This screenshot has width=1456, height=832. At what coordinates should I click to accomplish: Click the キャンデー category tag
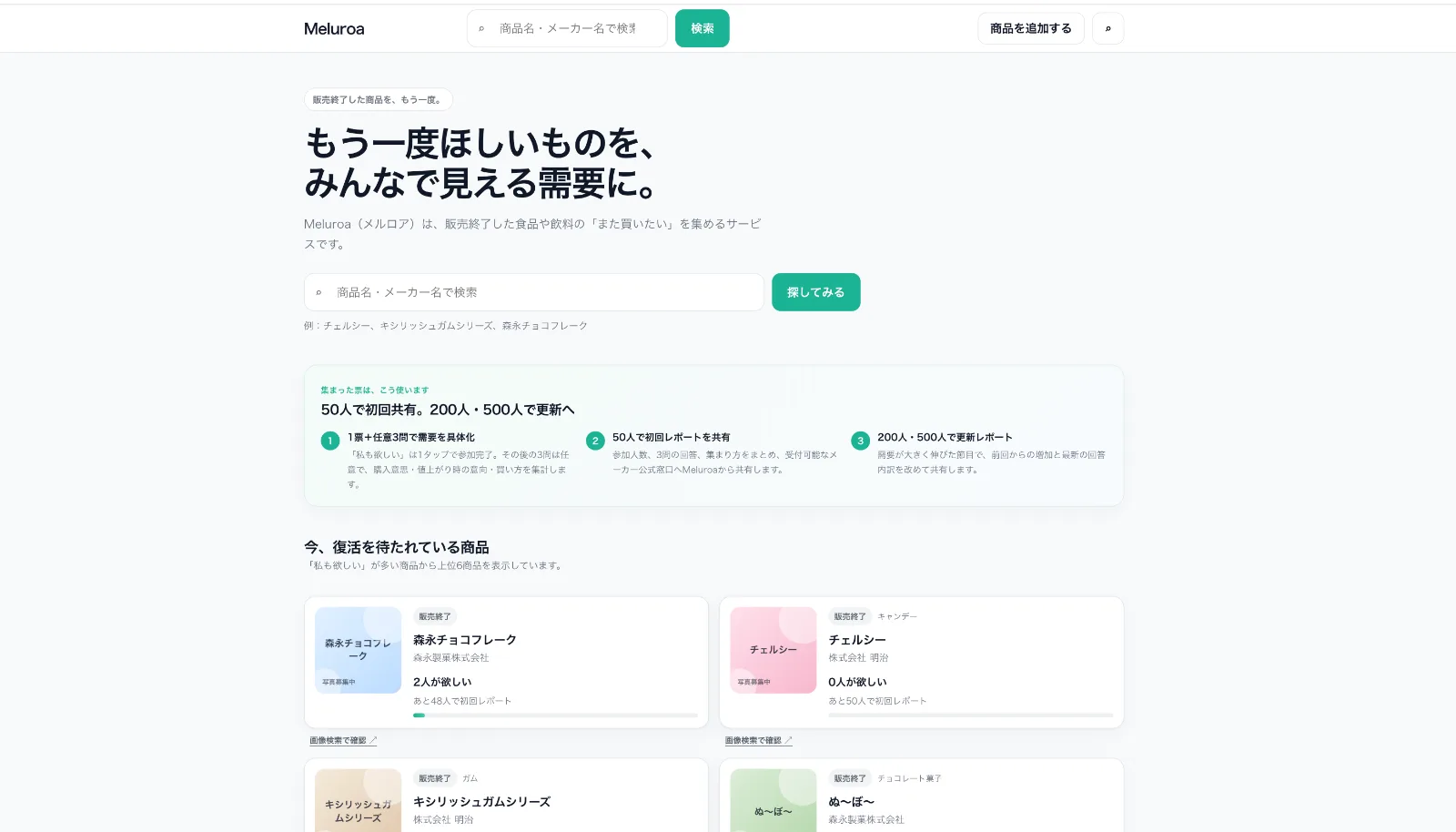(x=897, y=616)
